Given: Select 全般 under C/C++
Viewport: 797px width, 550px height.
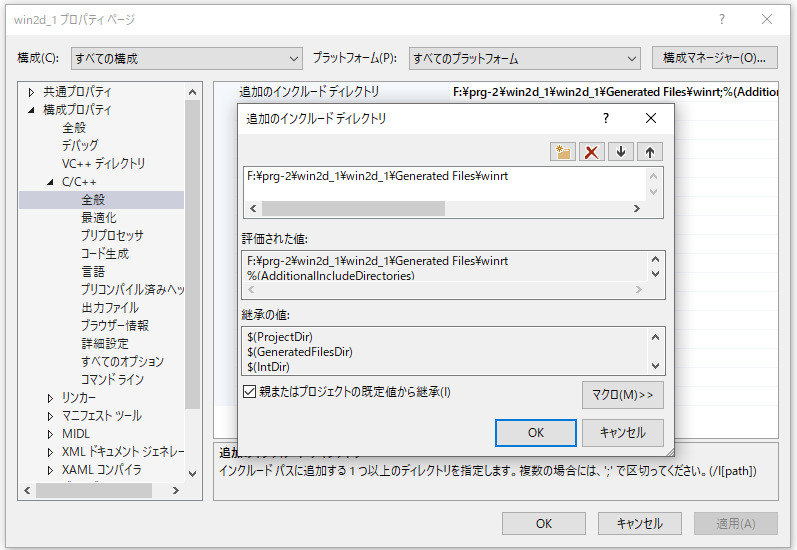Looking at the screenshot, I should (x=93, y=200).
